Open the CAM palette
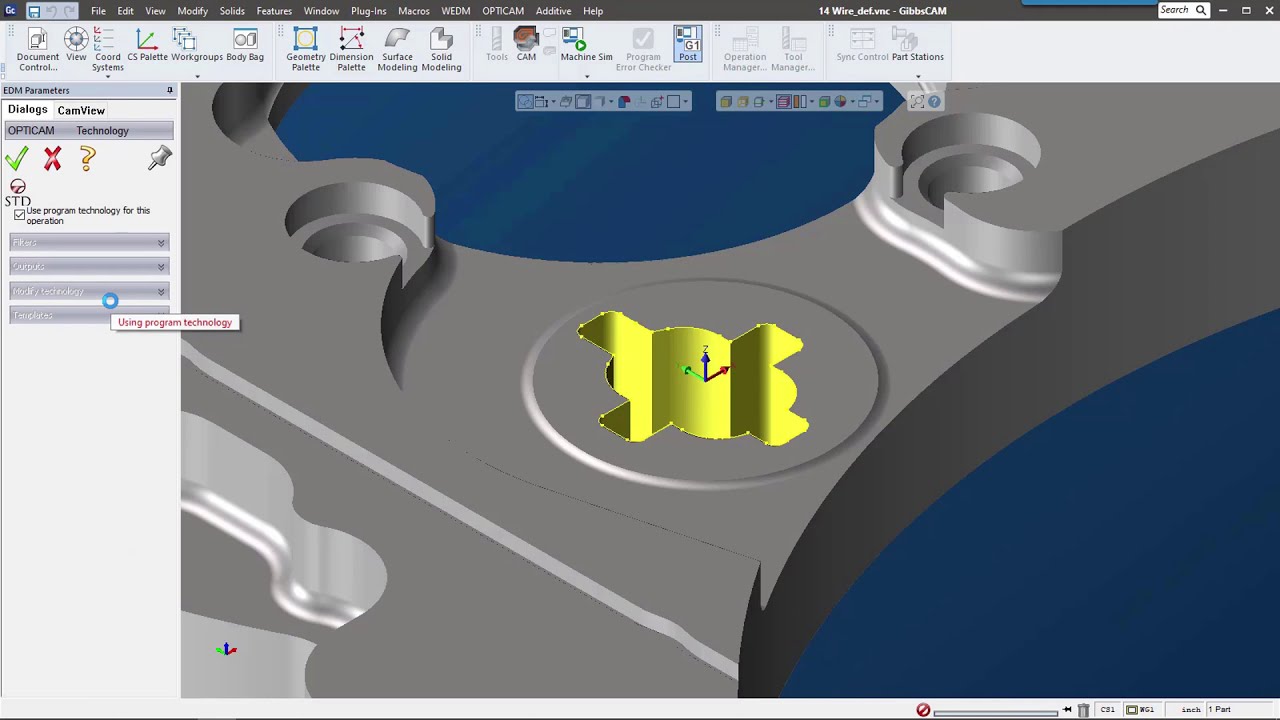Screen dimensions: 1280x720 526,46
